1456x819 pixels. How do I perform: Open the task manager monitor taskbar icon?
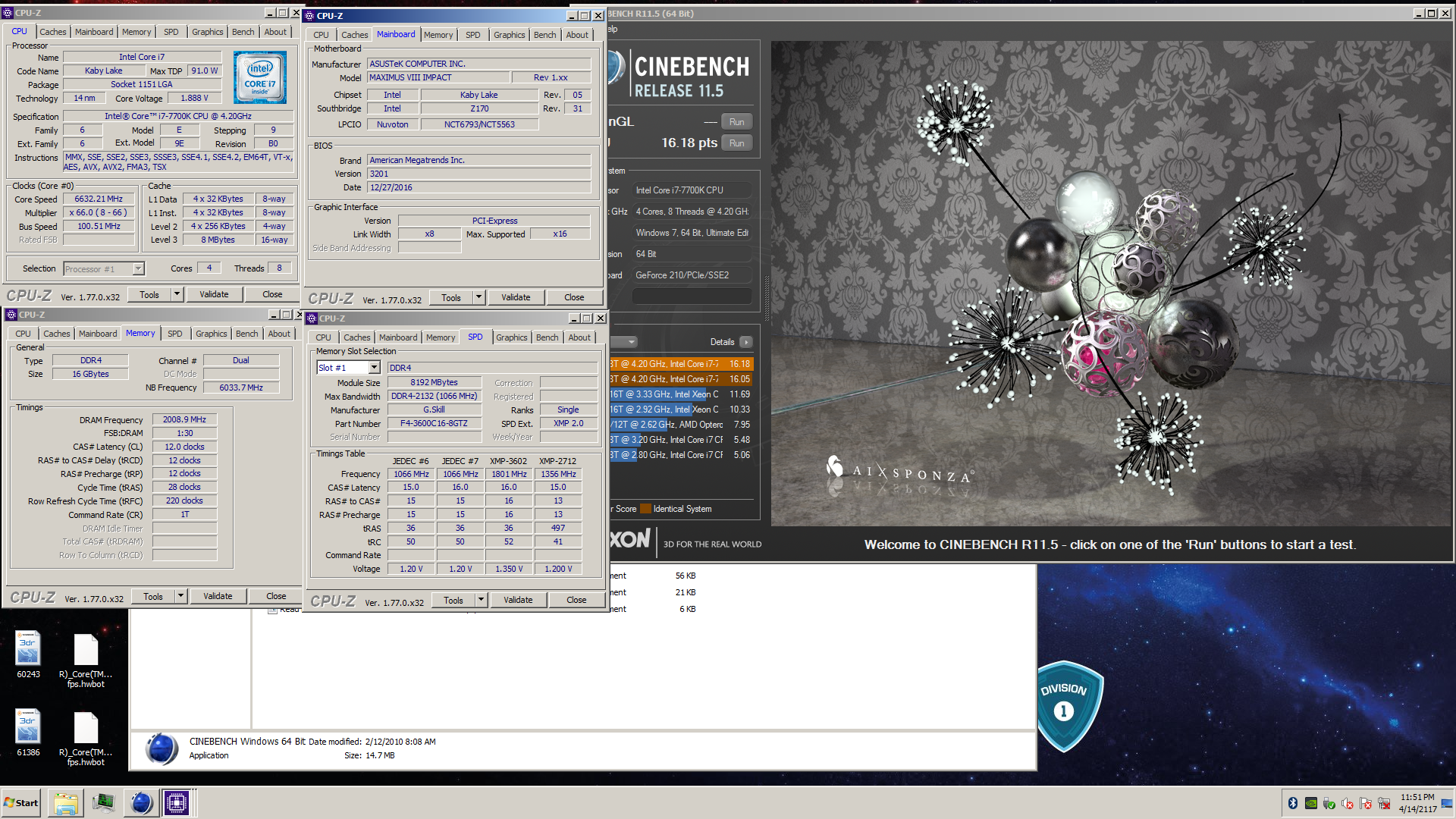coord(103,803)
